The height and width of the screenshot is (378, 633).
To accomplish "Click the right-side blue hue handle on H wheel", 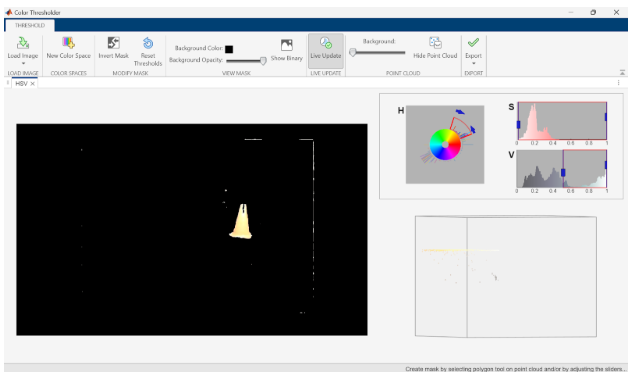I will [473, 130].
